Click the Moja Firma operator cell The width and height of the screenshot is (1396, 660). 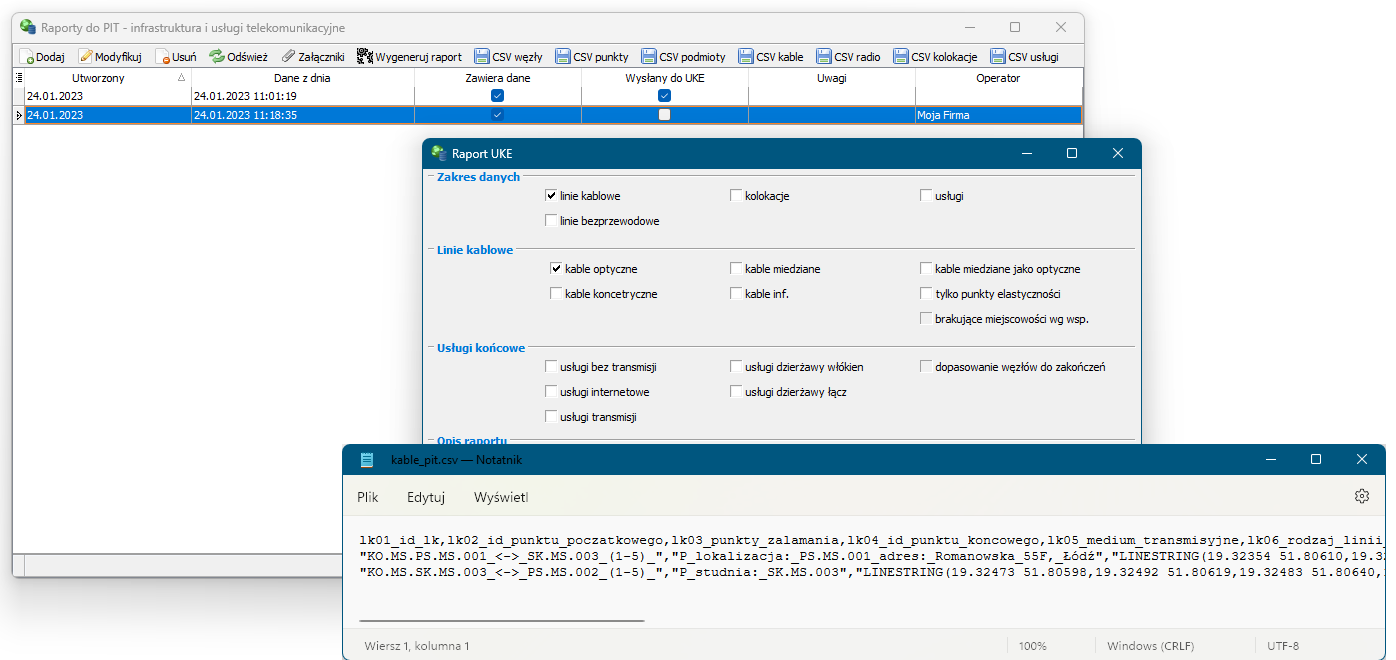pyautogui.click(x=998, y=115)
